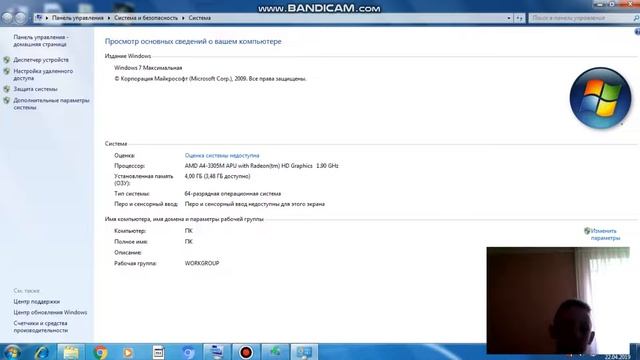Launch Internet Explorer from taskbar
This screenshot has height=360, width=640.
pyautogui.click(x=42, y=352)
